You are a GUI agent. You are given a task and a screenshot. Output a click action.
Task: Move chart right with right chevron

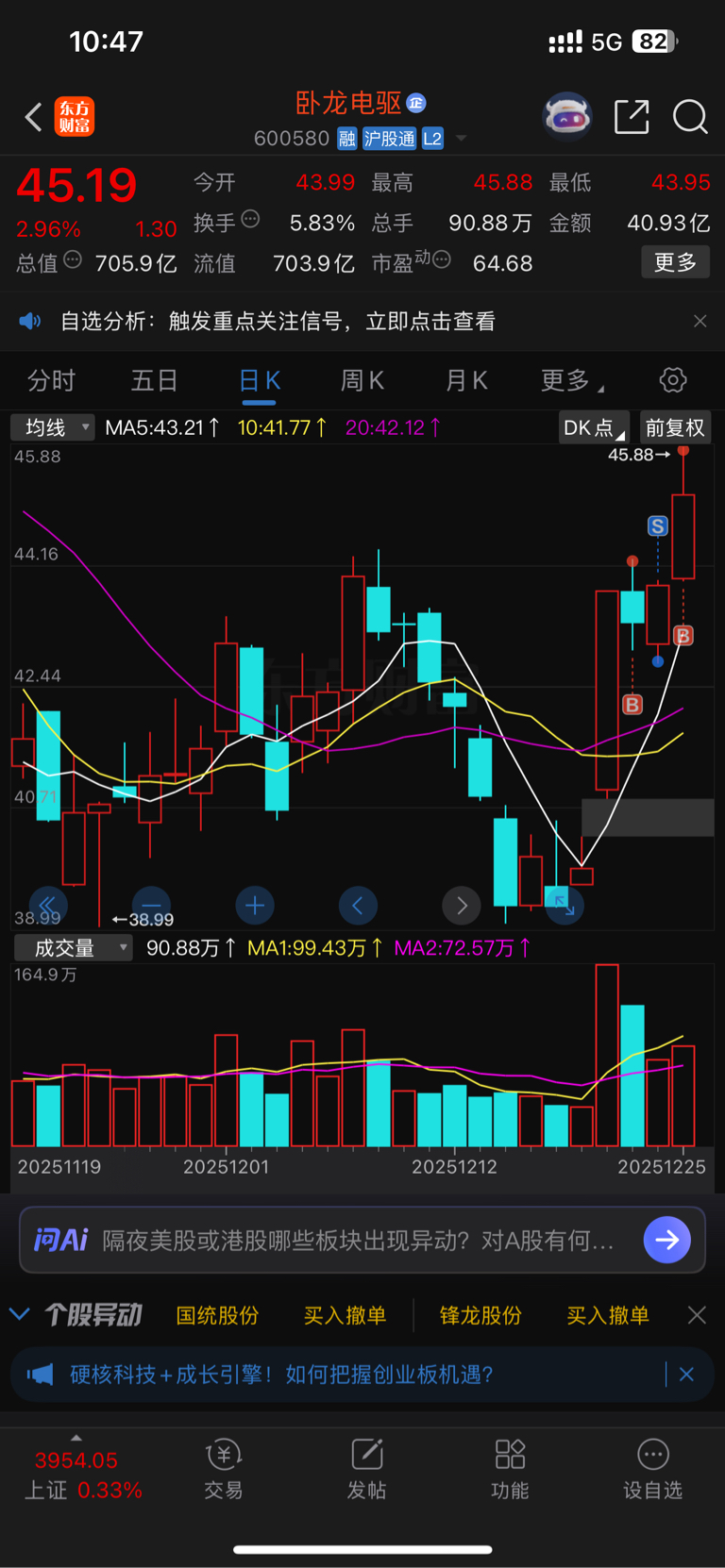pos(462,906)
